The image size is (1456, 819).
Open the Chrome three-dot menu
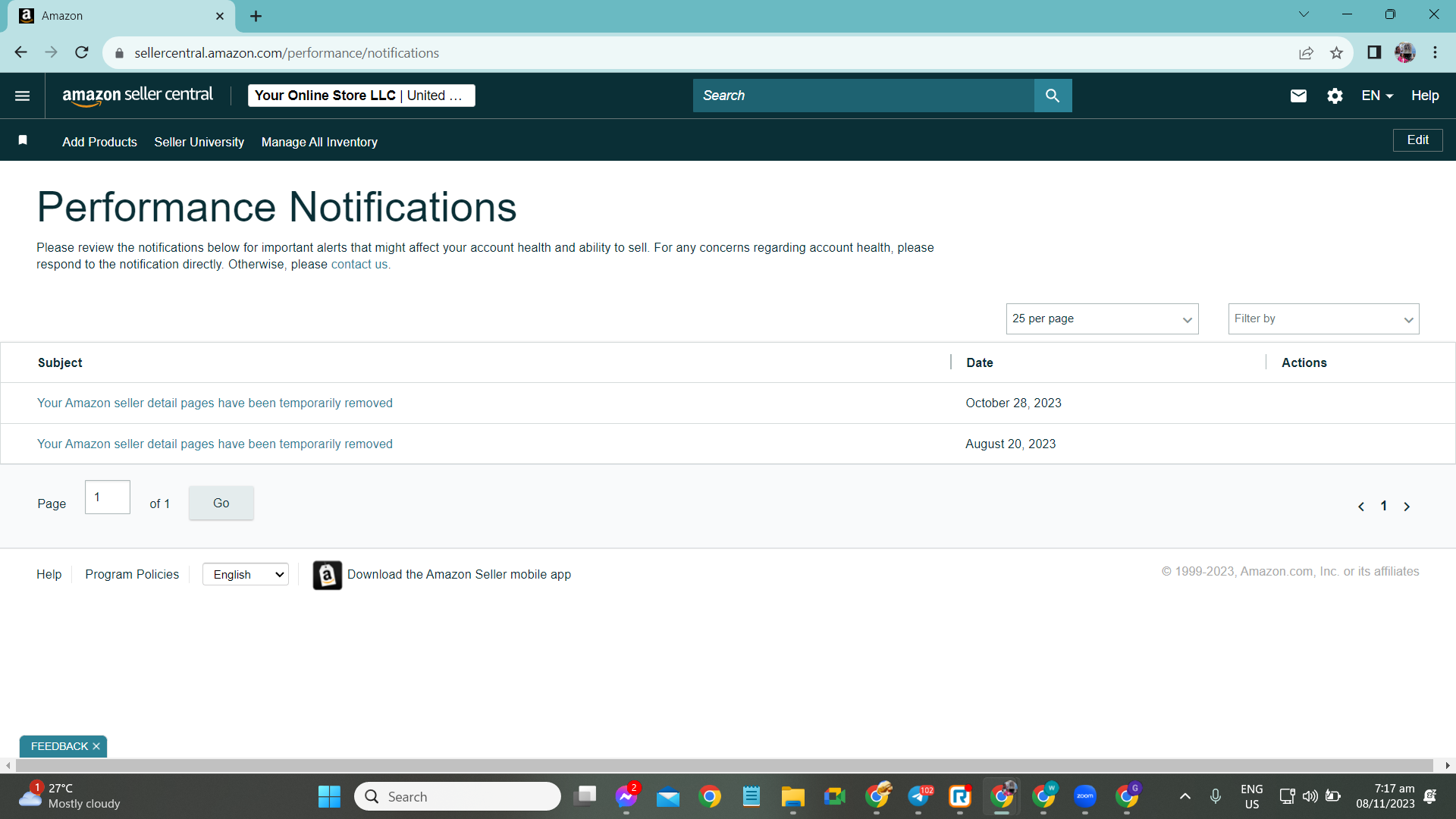tap(1436, 52)
